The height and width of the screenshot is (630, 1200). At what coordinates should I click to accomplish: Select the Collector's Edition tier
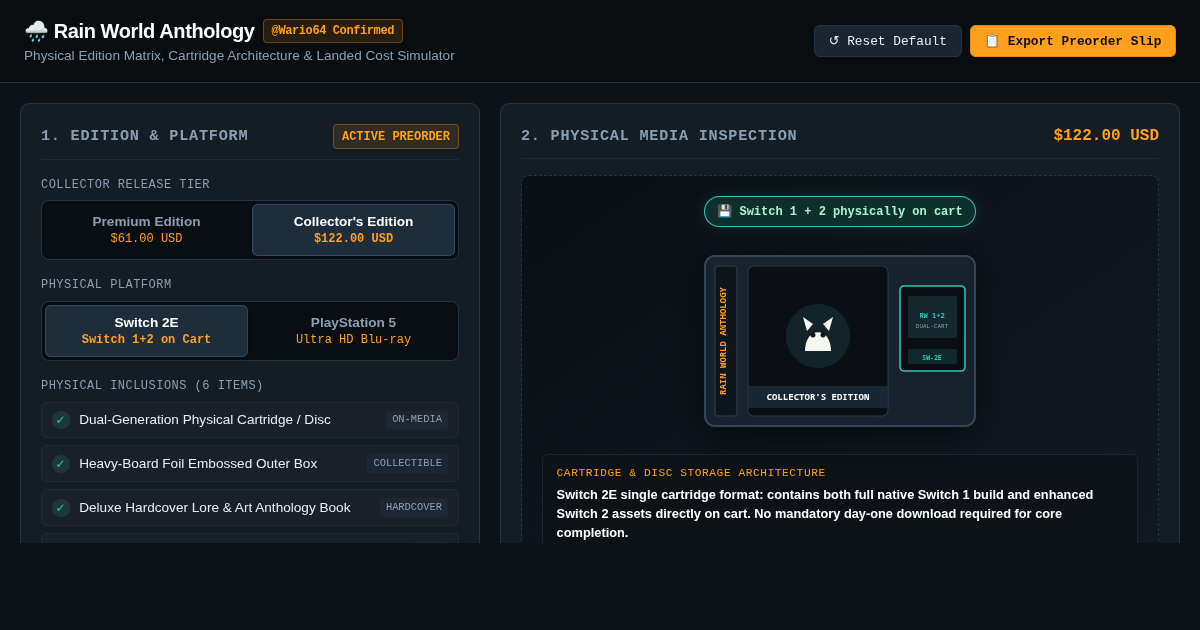pyautogui.click(x=353, y=230)
